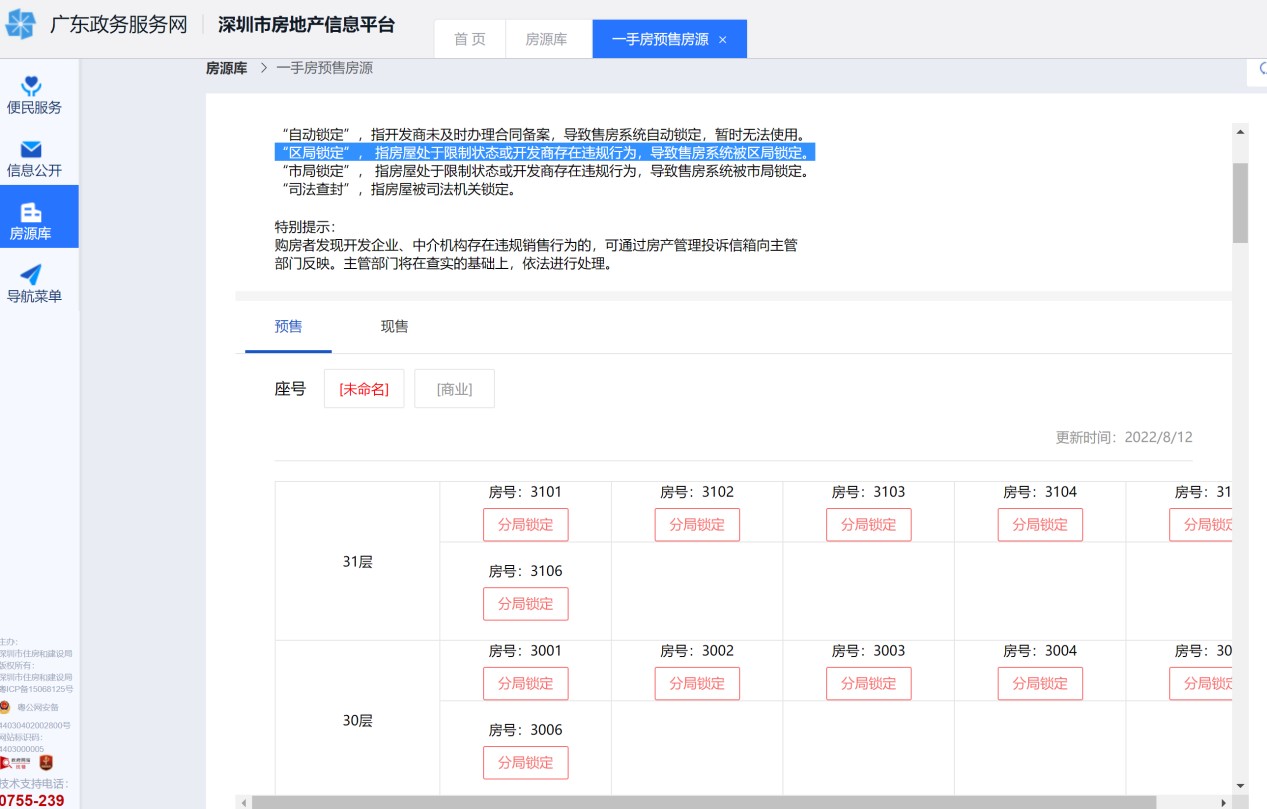Choose the [商业] building option
This screenshot has width=1267, height=809.
pyautogui.click(x=454, y=389)
